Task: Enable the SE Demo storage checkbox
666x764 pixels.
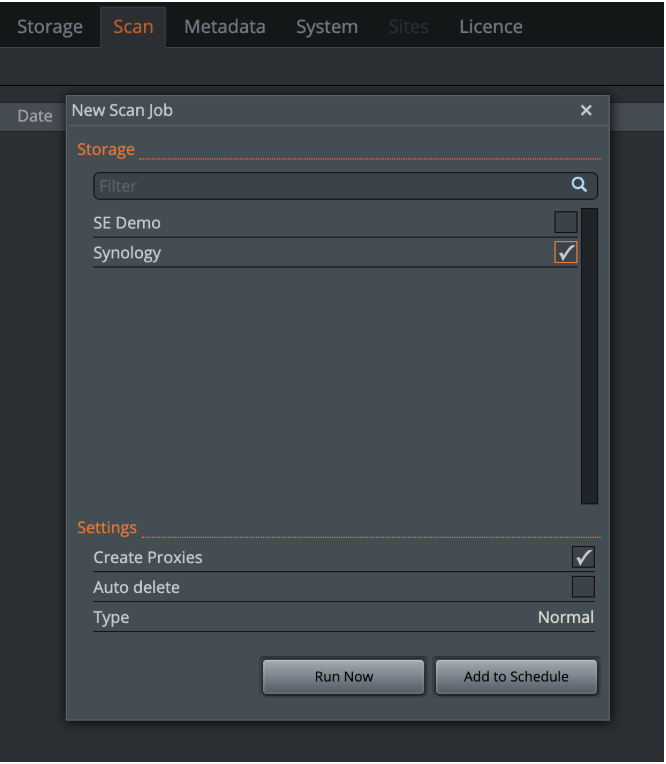Action: pyautogui.click(x=566, y=222)
